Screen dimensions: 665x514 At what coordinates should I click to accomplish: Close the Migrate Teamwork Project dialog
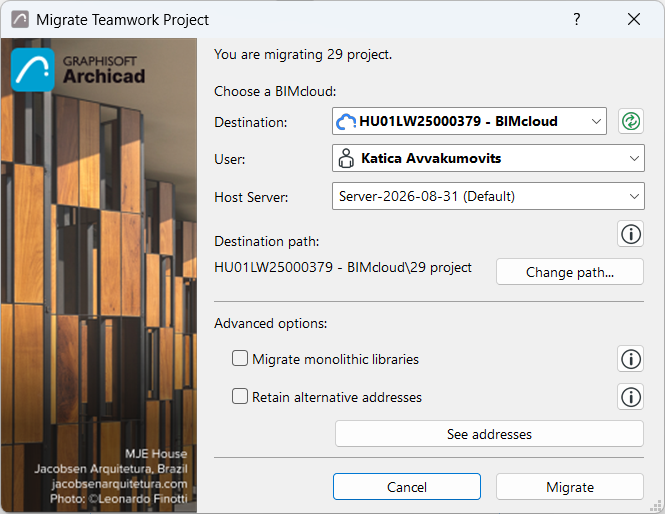pyautogui.click(x=634, y=19)
